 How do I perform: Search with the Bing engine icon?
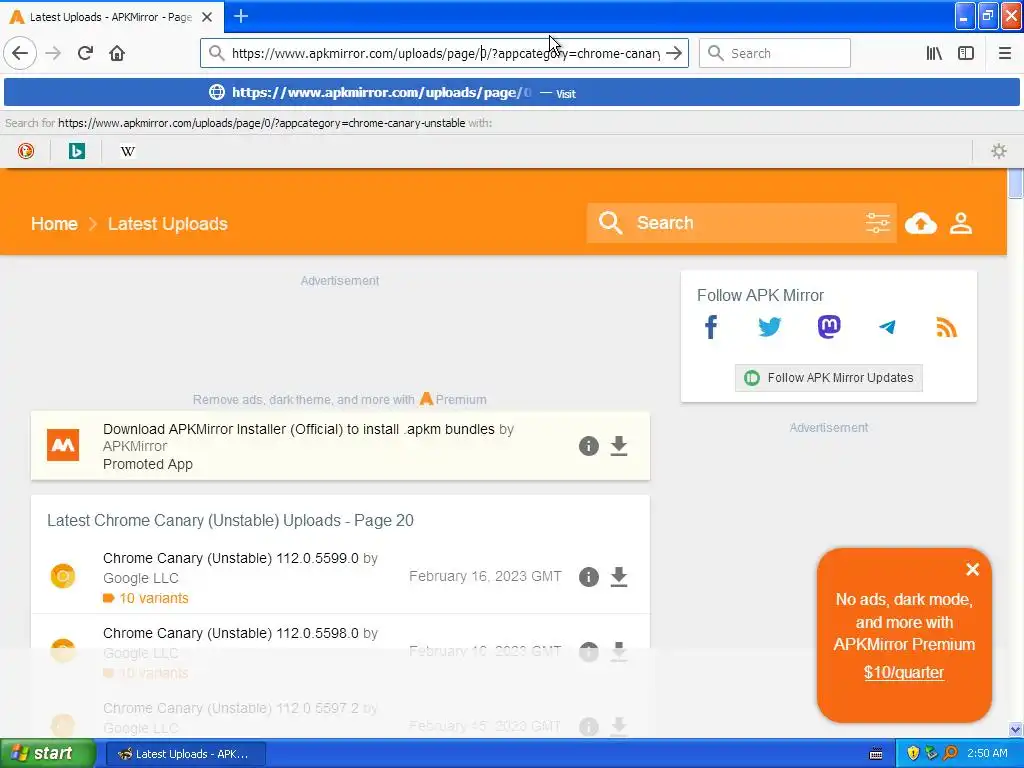point(76,152)
